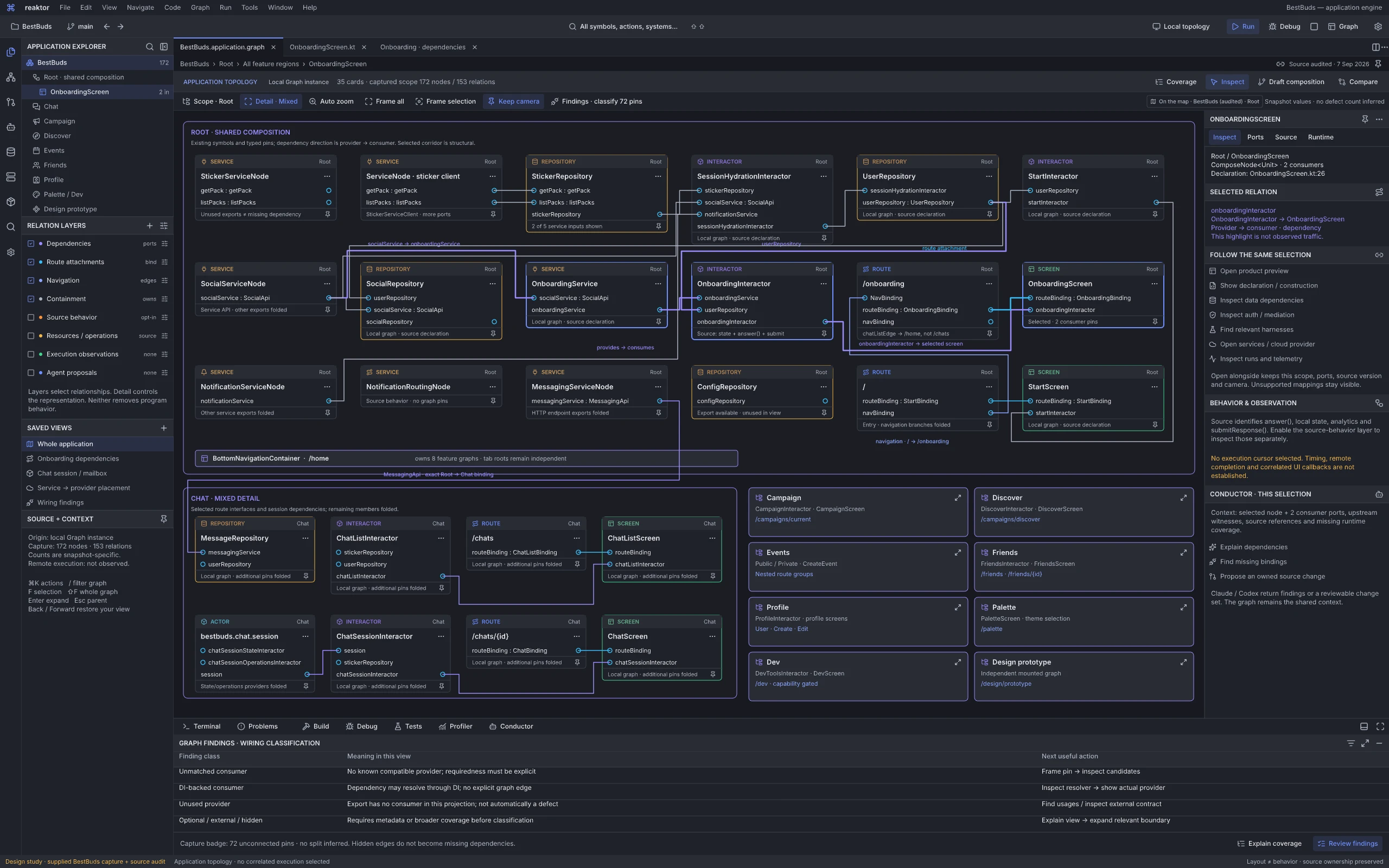
Task: Enable the Agent proposals layer checkbox
Action: [x=31, y=373]
